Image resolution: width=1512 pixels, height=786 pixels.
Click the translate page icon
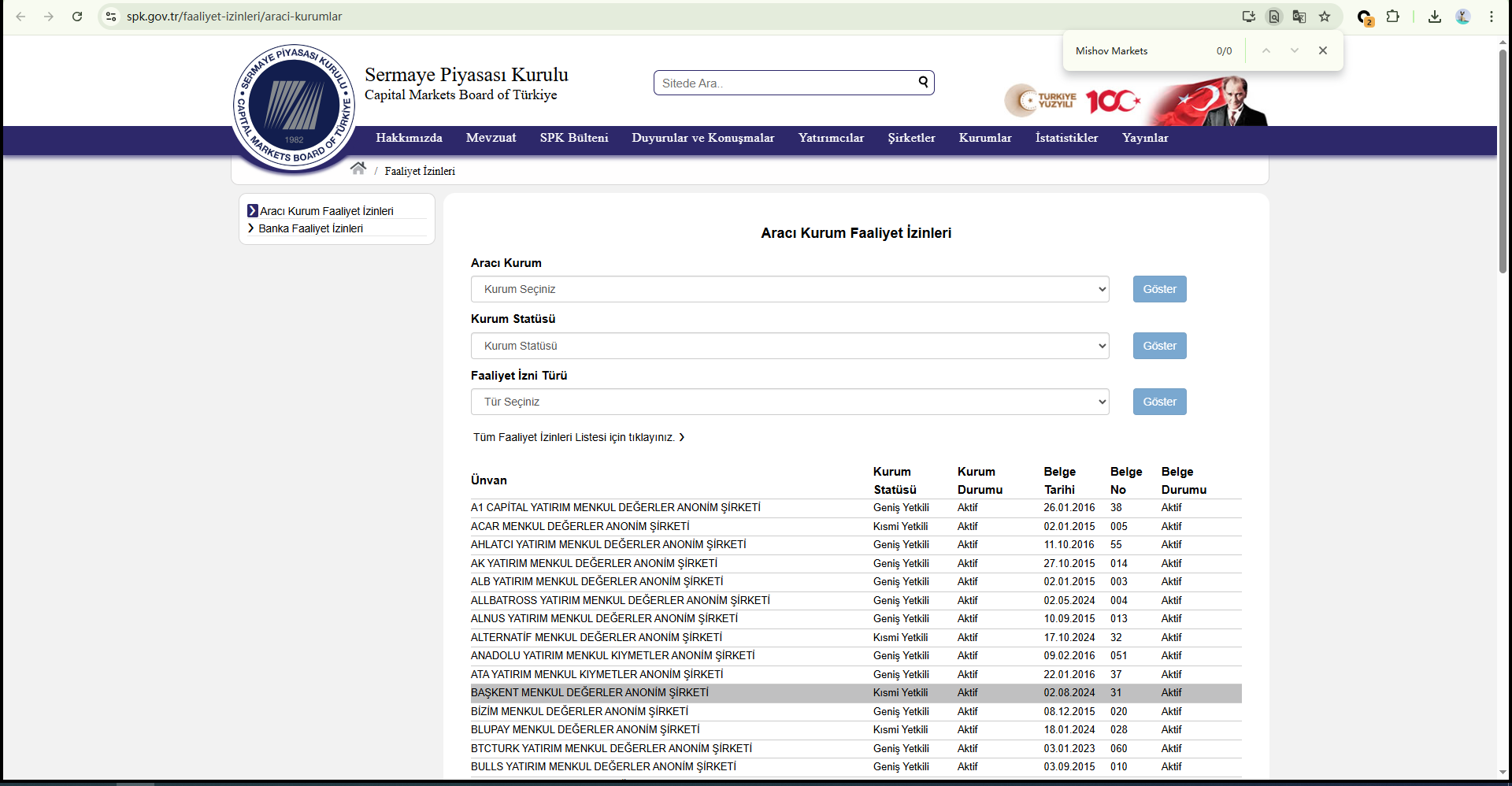[1299, 17]
